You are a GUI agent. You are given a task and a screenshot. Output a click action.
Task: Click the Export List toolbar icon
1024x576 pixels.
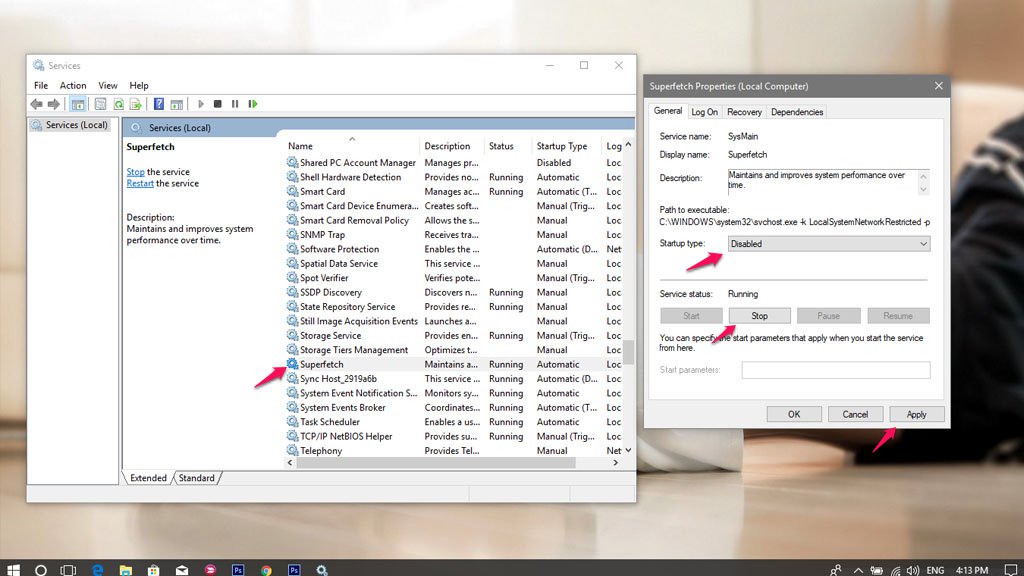coord(136,104)
